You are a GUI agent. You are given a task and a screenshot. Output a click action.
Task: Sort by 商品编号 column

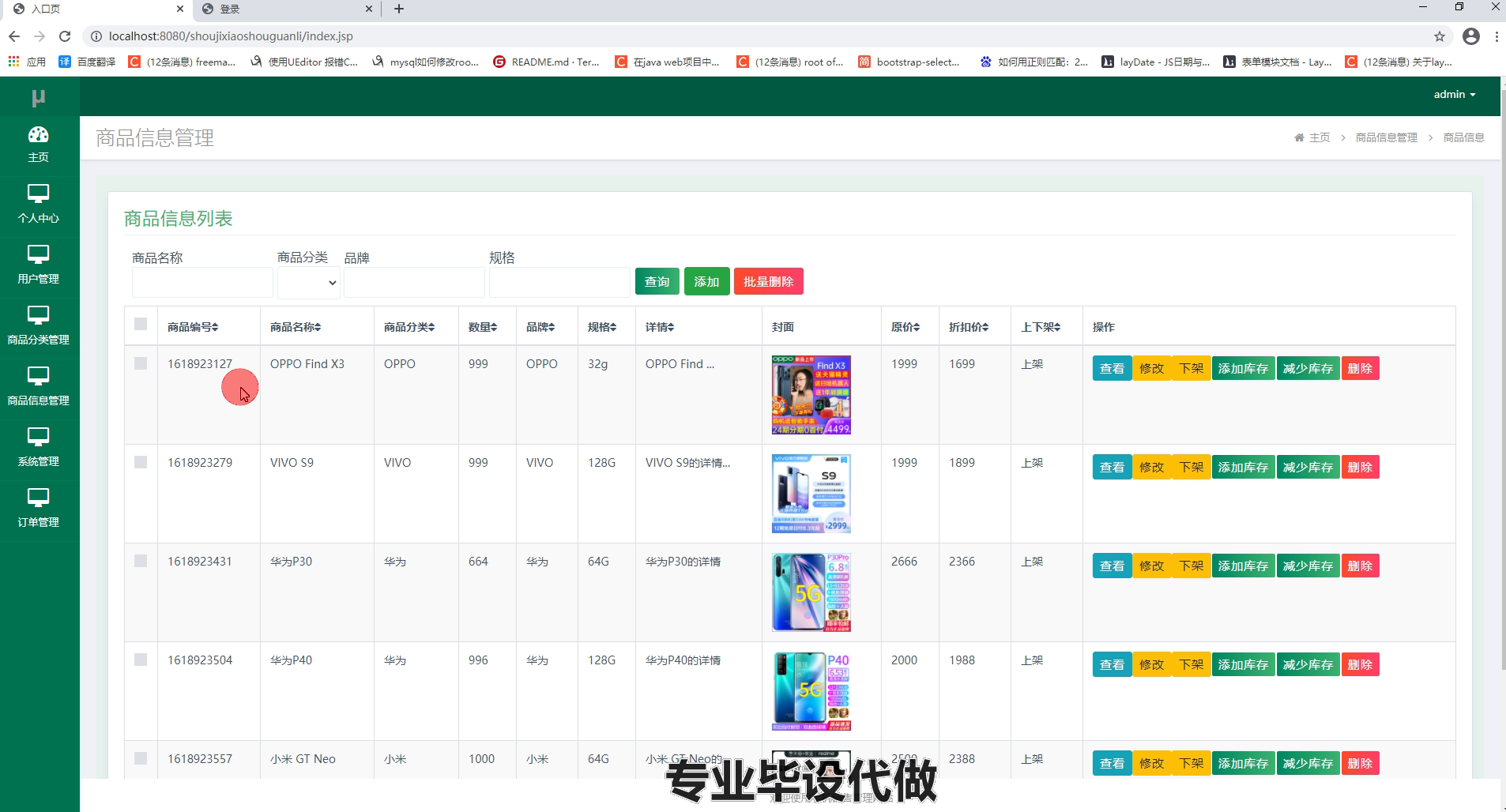193,327
